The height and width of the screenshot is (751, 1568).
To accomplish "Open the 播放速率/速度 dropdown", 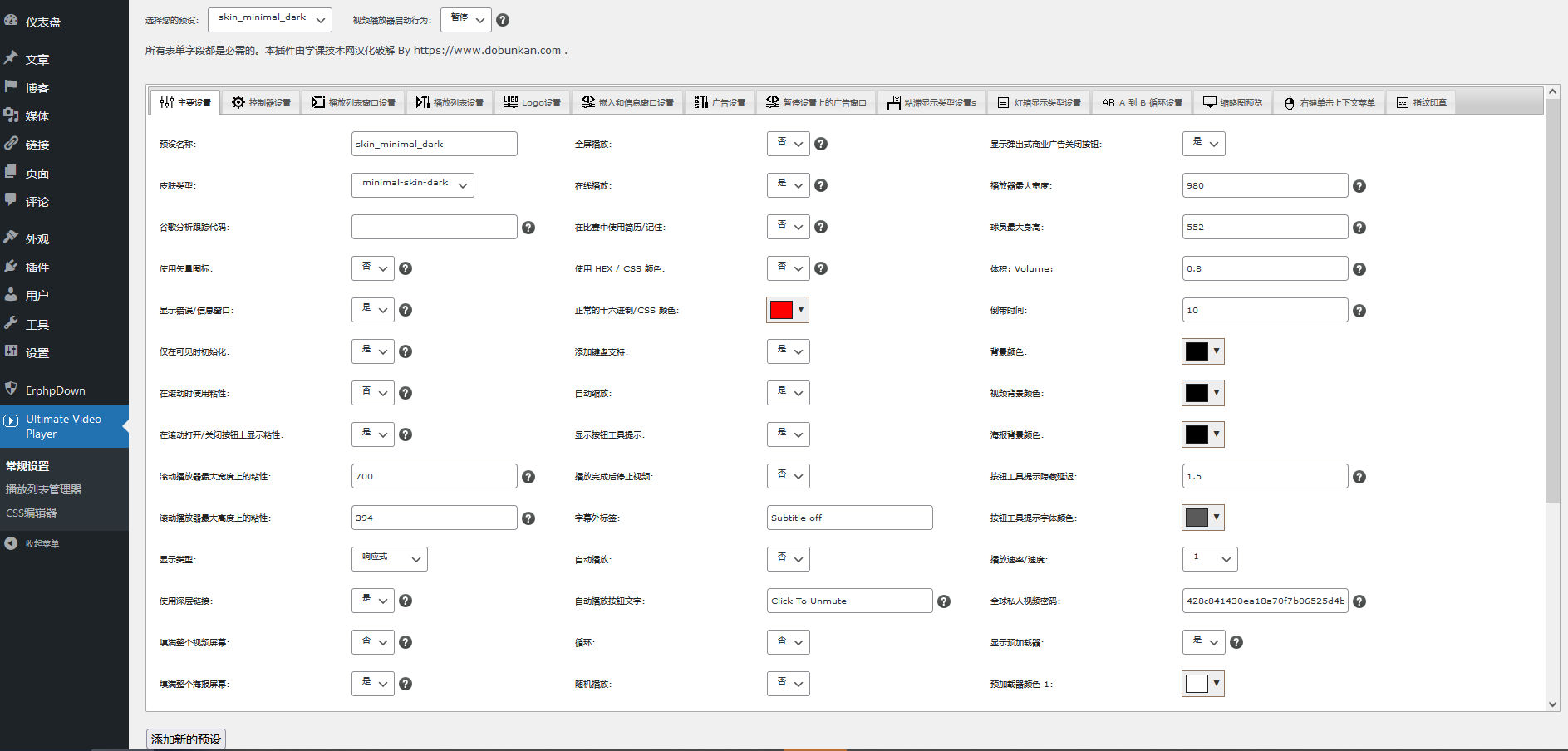I will [x=1210, y=559].
